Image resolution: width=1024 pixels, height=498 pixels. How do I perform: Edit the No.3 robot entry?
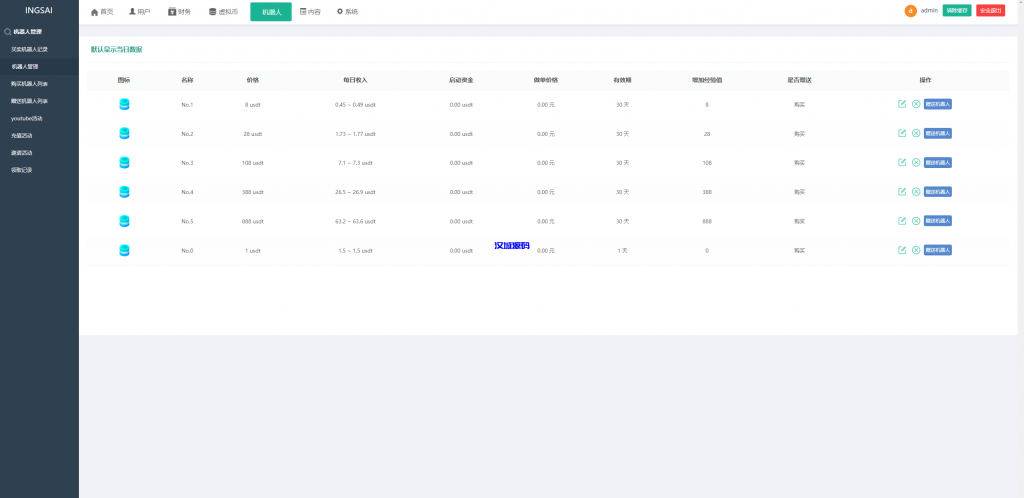[x=902, y=162]
